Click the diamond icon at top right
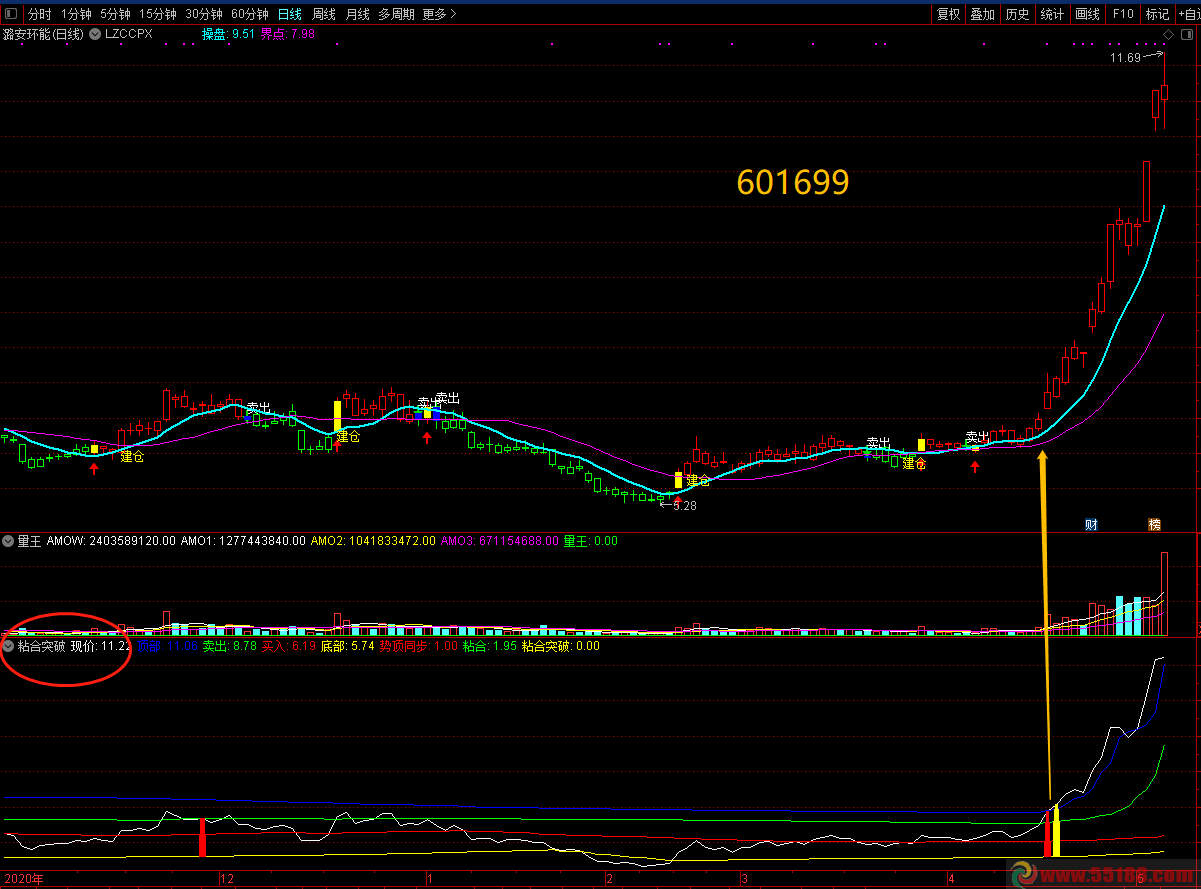This screenshot has height=889, width=1201. click(x=1167, y=34)
